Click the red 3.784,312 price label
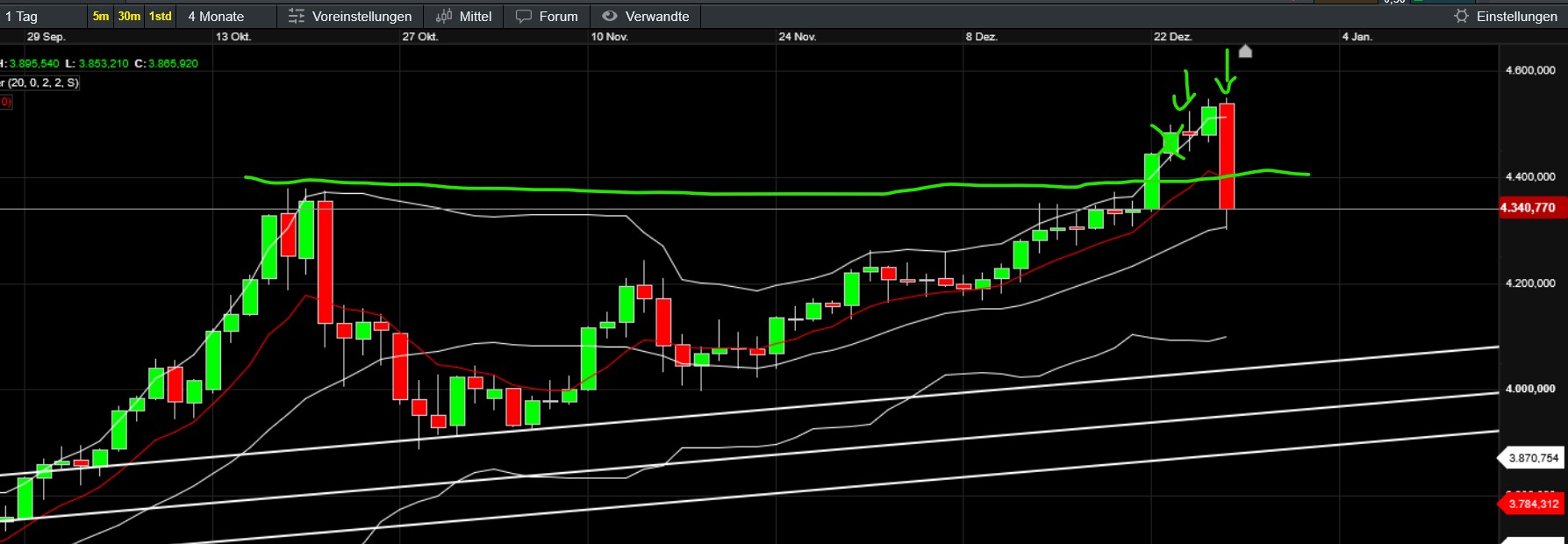Screen dimensions: 1568x544 [x=1533, y=504]
